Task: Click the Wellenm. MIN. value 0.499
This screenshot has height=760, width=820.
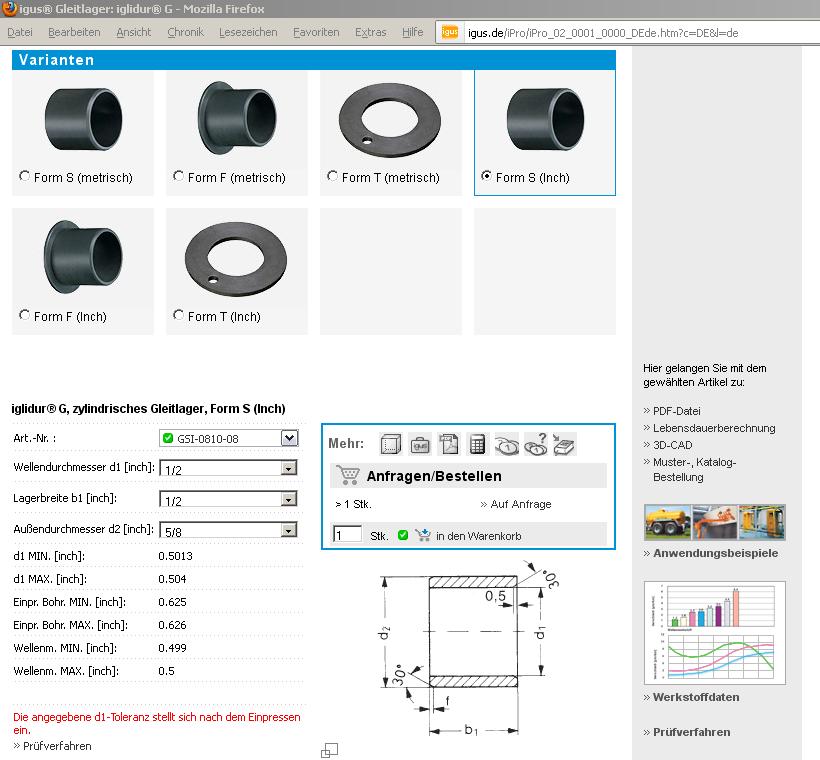Action: pos(172,648)
